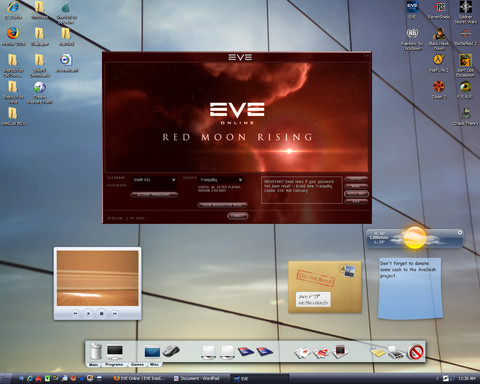Screen dimensions: 480x384
Task: Expand the username dropdown in EVE login
Action: coord(173,180)
